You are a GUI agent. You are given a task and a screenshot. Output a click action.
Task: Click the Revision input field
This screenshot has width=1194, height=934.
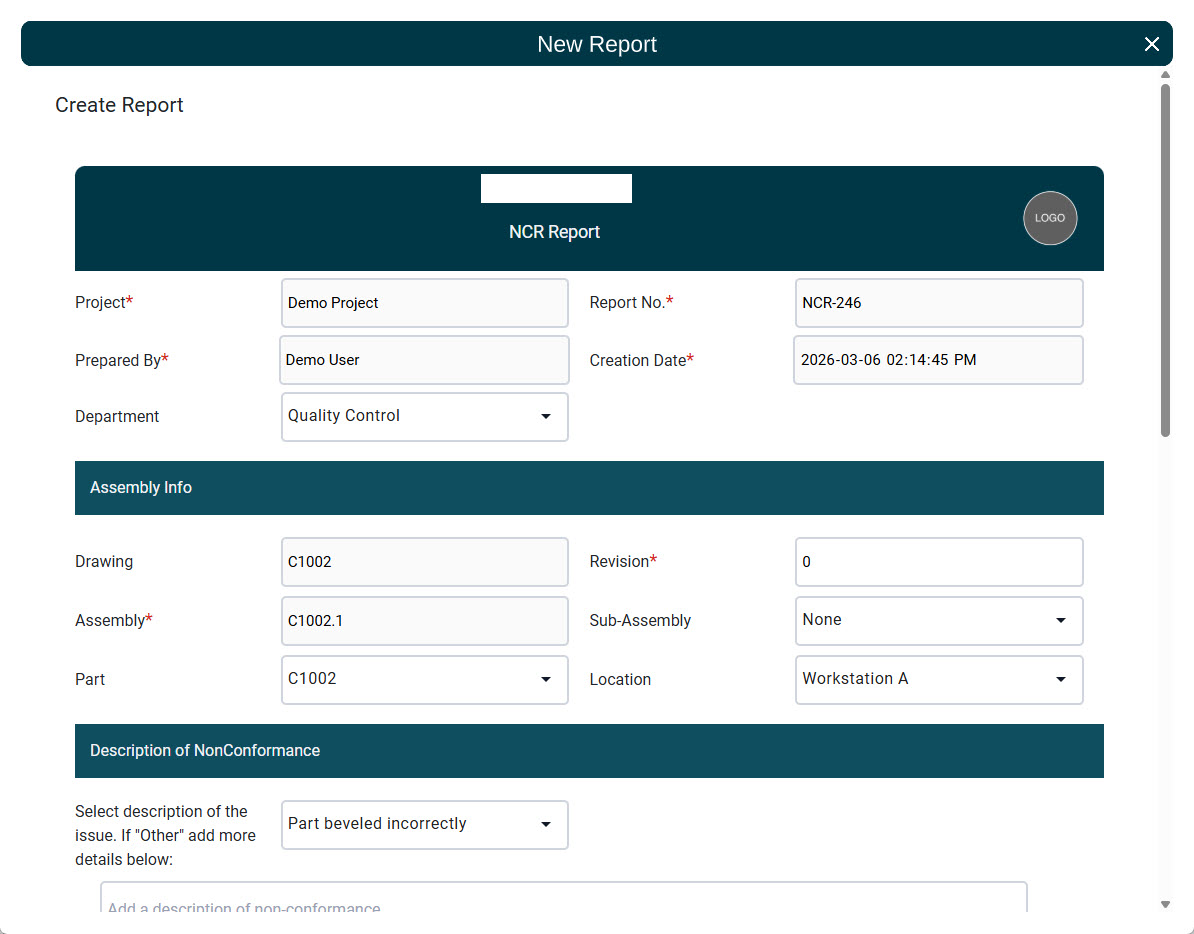click(x=938, y=562)
